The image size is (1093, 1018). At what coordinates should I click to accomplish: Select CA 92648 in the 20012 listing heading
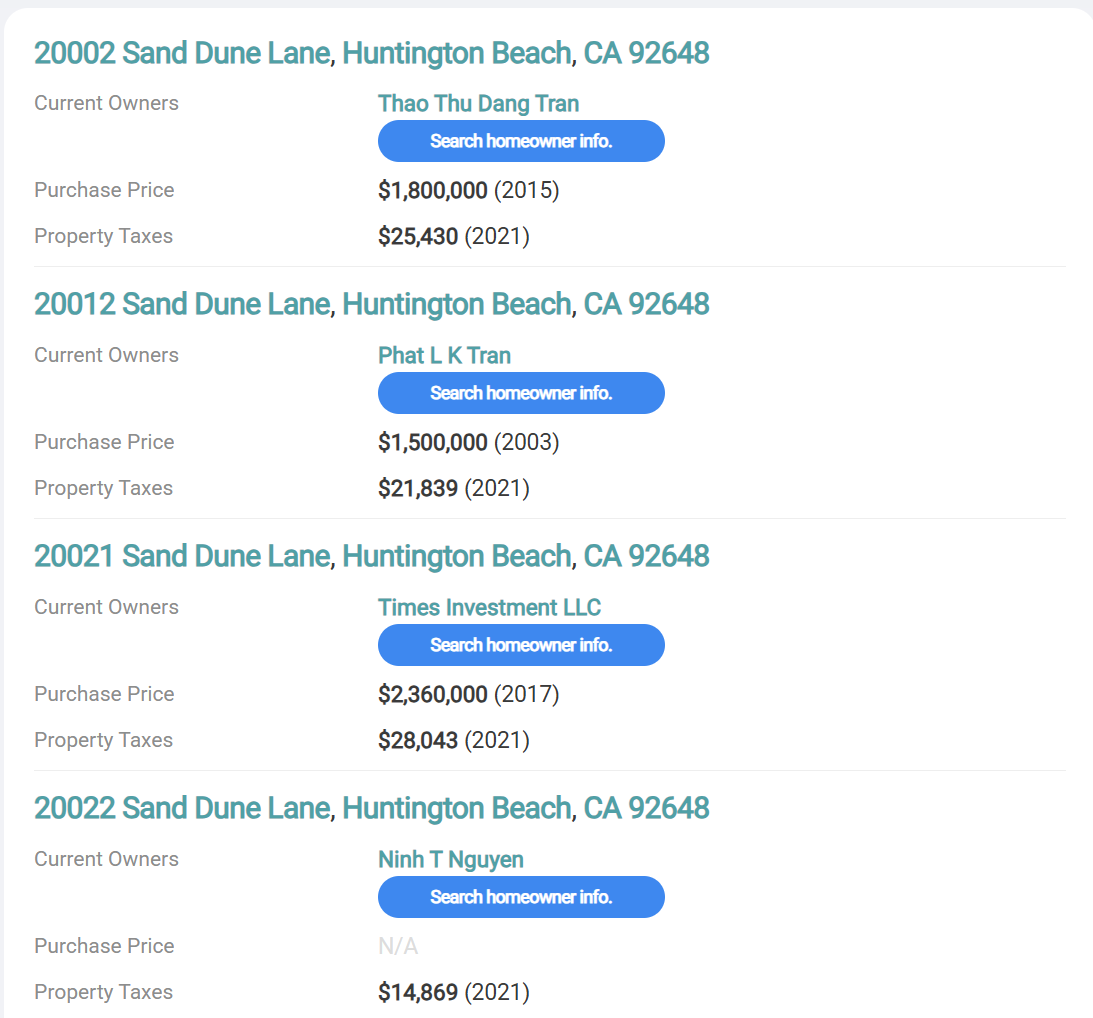tap(646, 305)
